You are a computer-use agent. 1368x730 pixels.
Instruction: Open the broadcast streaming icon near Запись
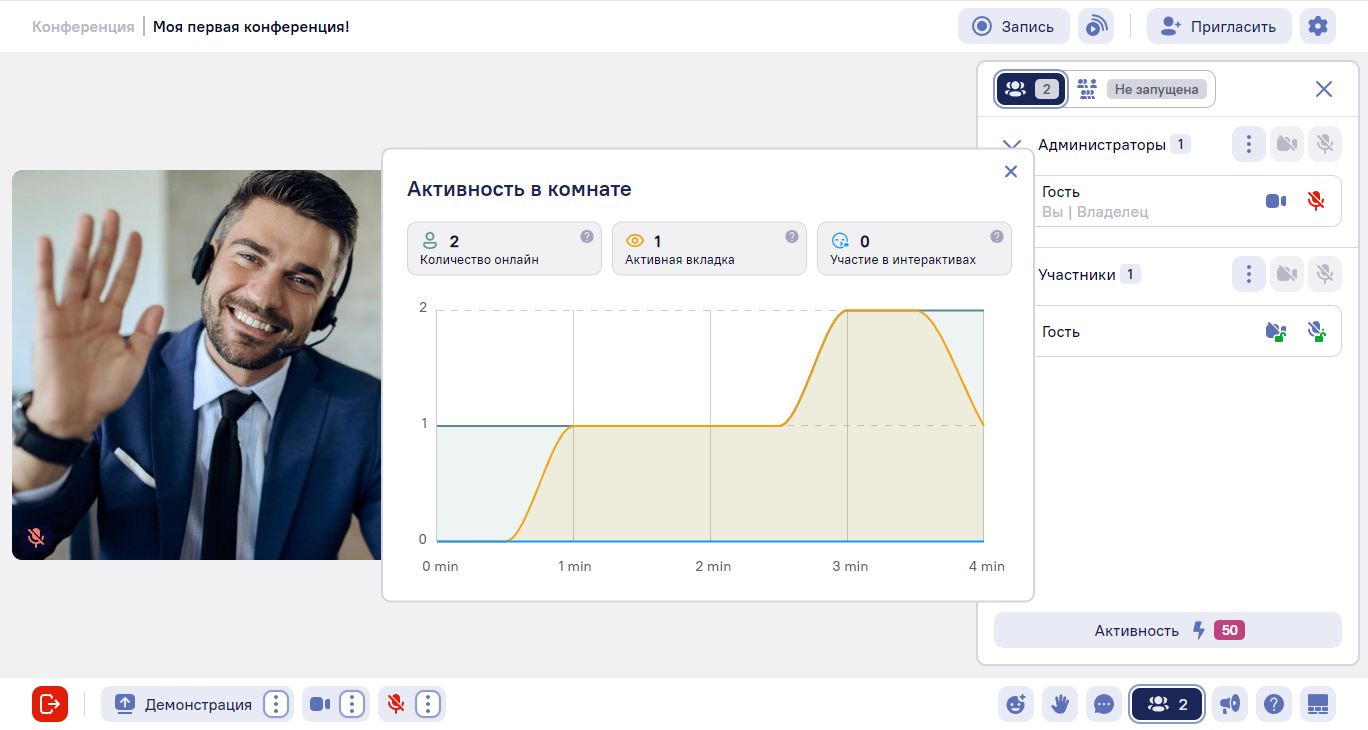pyautogui.click(x=1096, y=26)
